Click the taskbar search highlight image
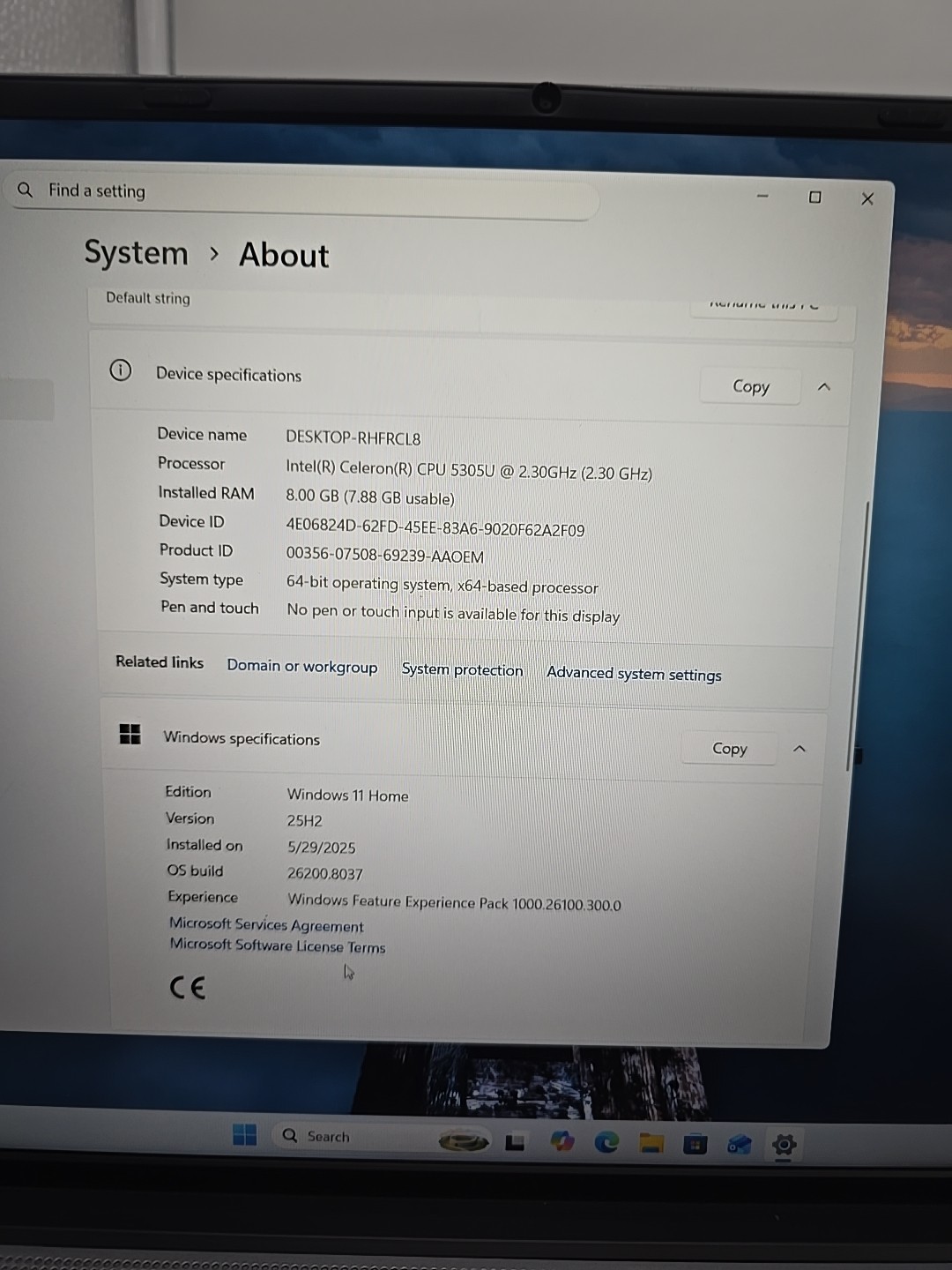 click(464, 1141)
